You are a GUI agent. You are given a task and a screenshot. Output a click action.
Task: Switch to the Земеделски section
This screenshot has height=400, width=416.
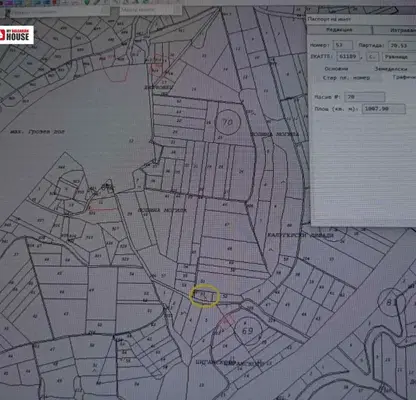pos(391,69)
